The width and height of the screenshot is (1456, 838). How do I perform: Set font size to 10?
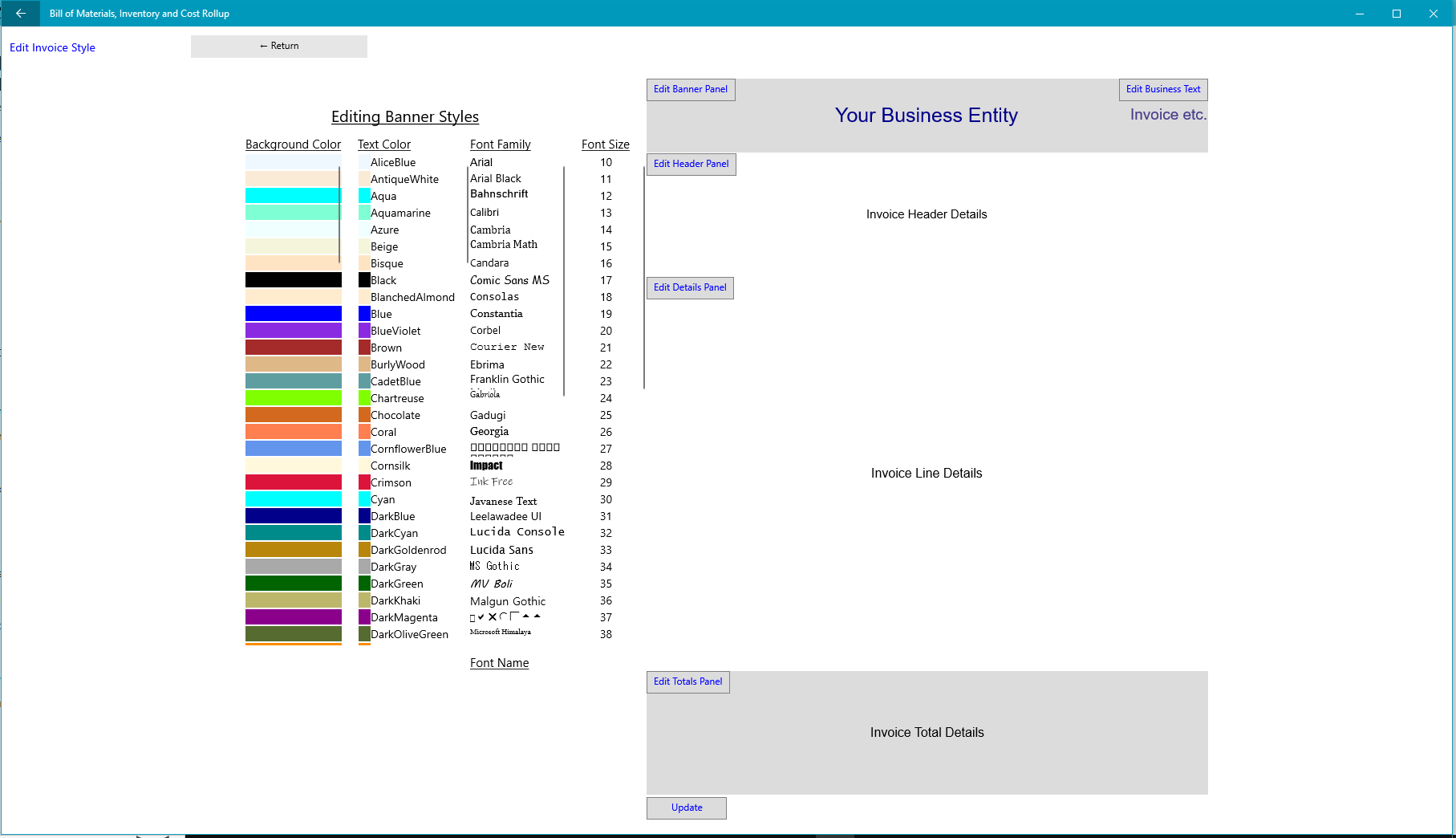[x=606, y=162]
